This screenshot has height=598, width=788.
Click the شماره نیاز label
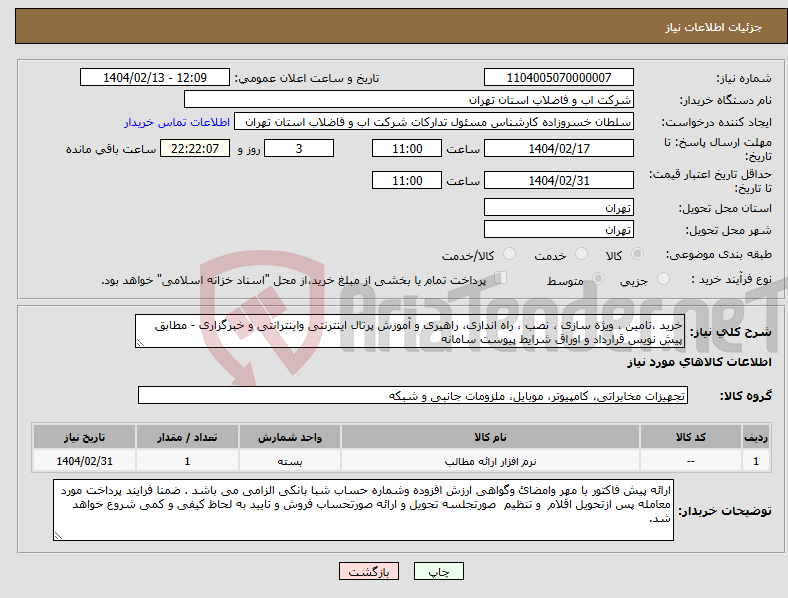click(744, 78)
